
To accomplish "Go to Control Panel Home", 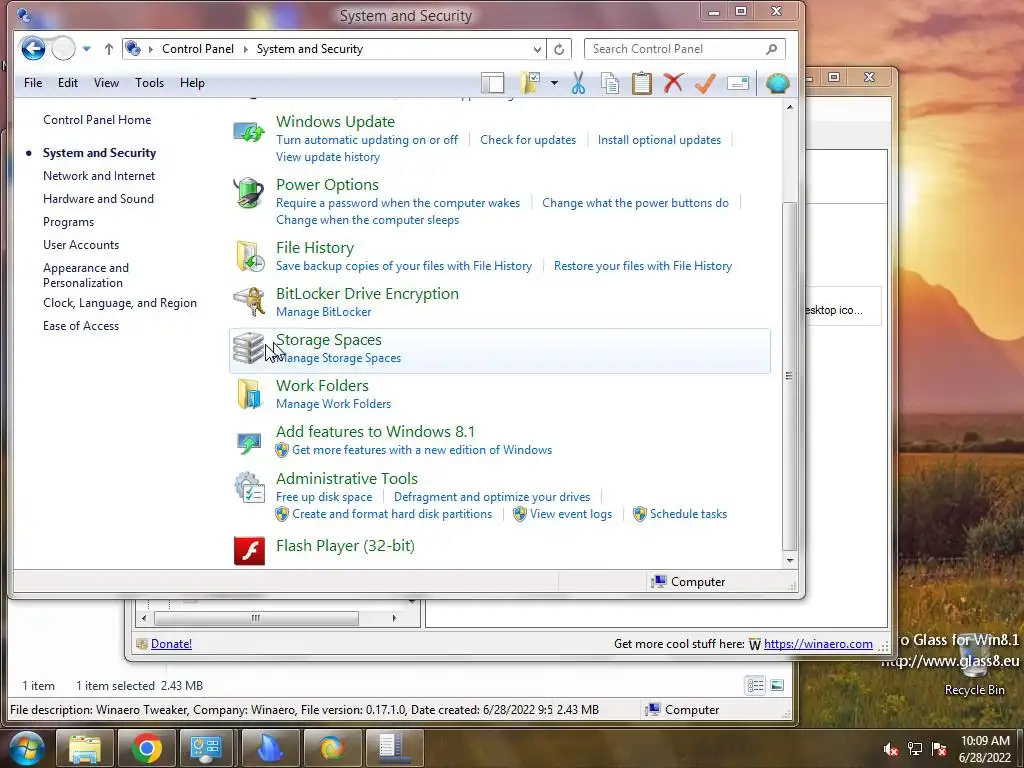I will pyautogui.click(x=97, y=120).
